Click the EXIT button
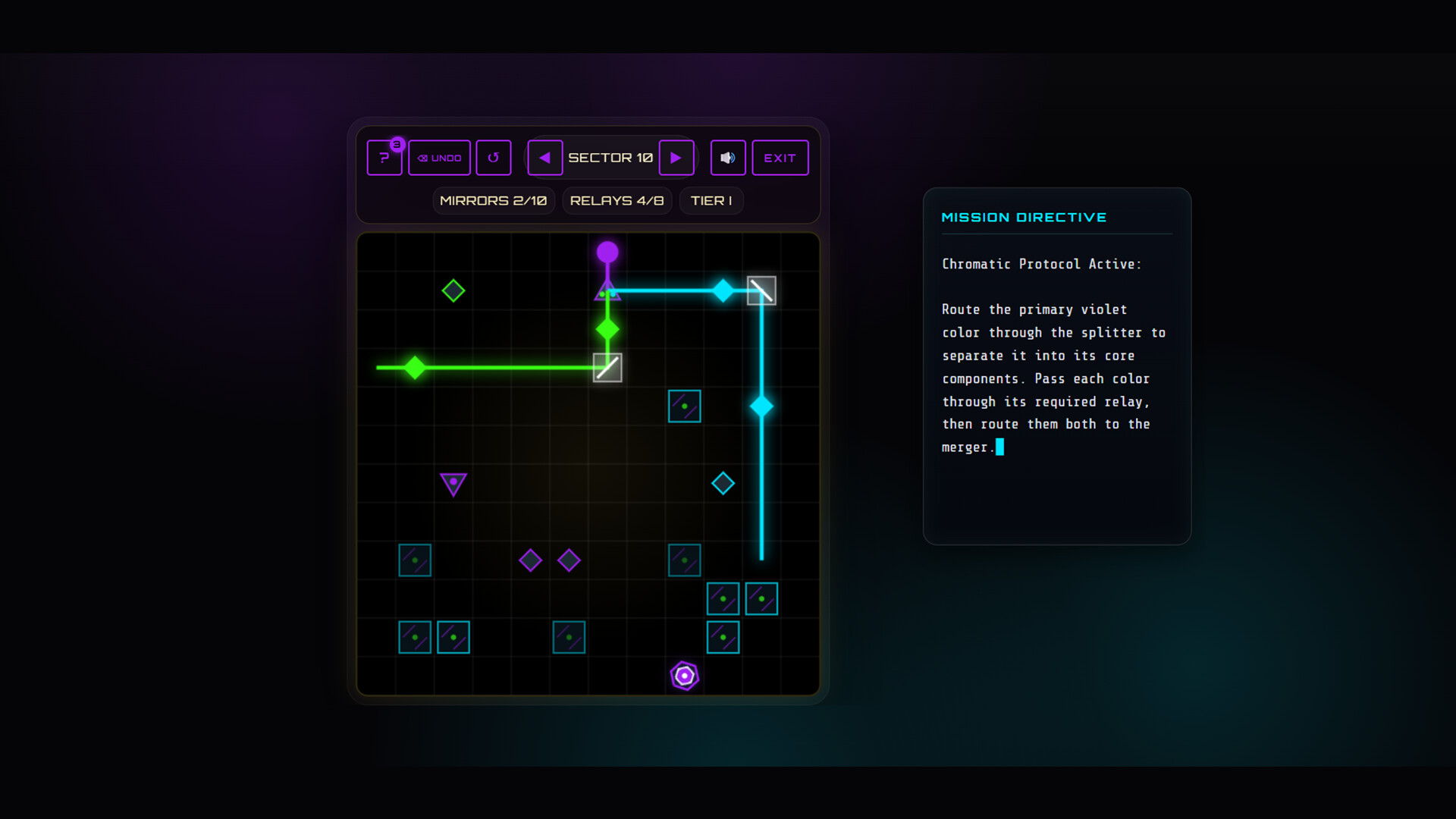This screenshot has width=1456, height=819. tap(780, 158)
